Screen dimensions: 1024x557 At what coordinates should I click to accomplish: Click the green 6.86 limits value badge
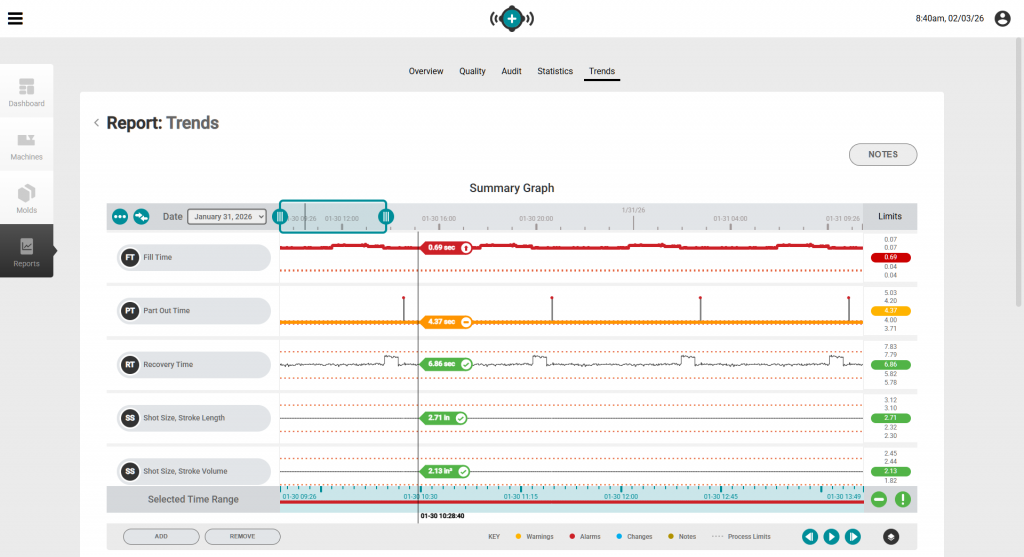(891, 364)
